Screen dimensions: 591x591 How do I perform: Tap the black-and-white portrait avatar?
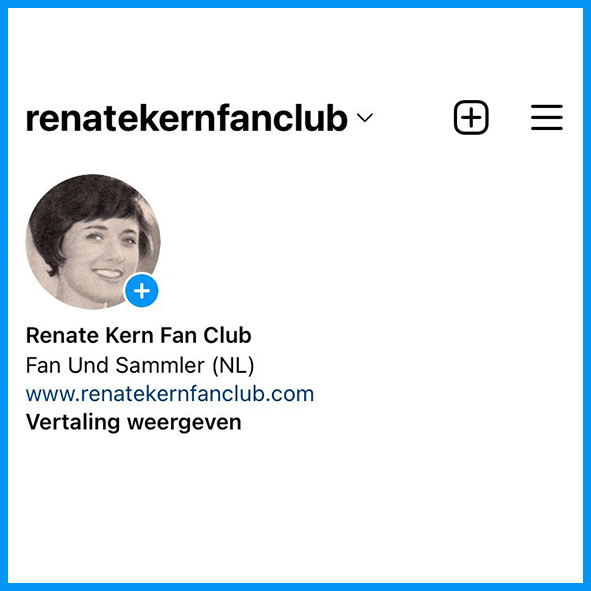pyautogui.click(x=93, y=242)
